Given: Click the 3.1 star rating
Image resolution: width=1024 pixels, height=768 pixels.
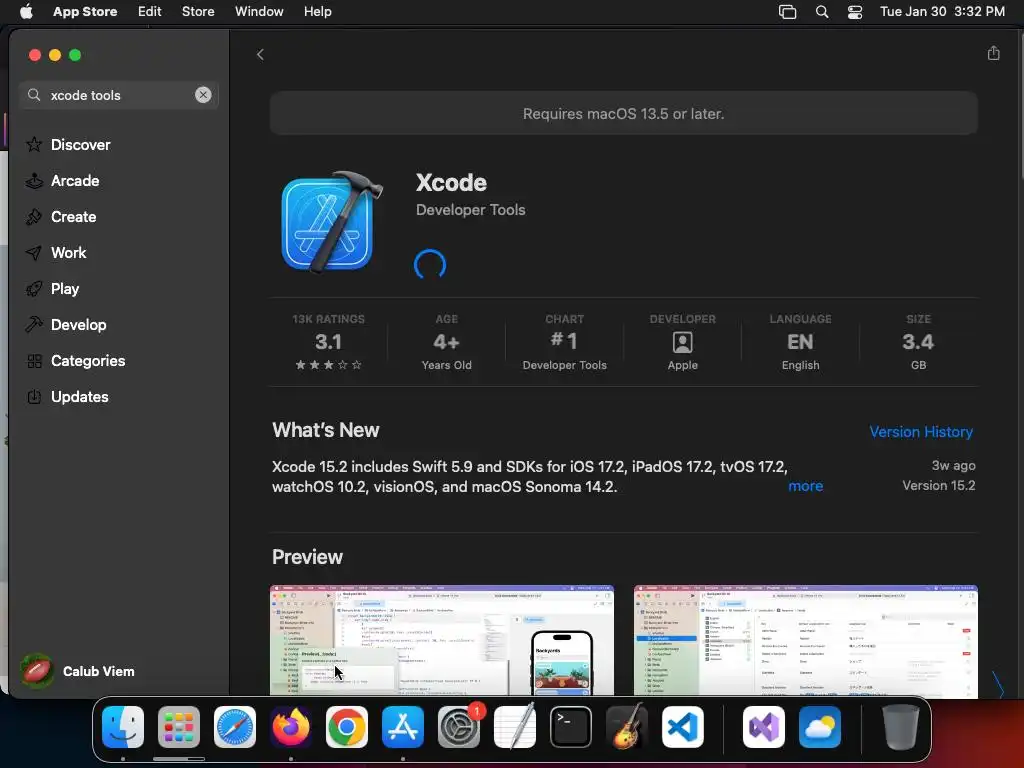Looking at the screenshot, I should click(x=328, y=342).
